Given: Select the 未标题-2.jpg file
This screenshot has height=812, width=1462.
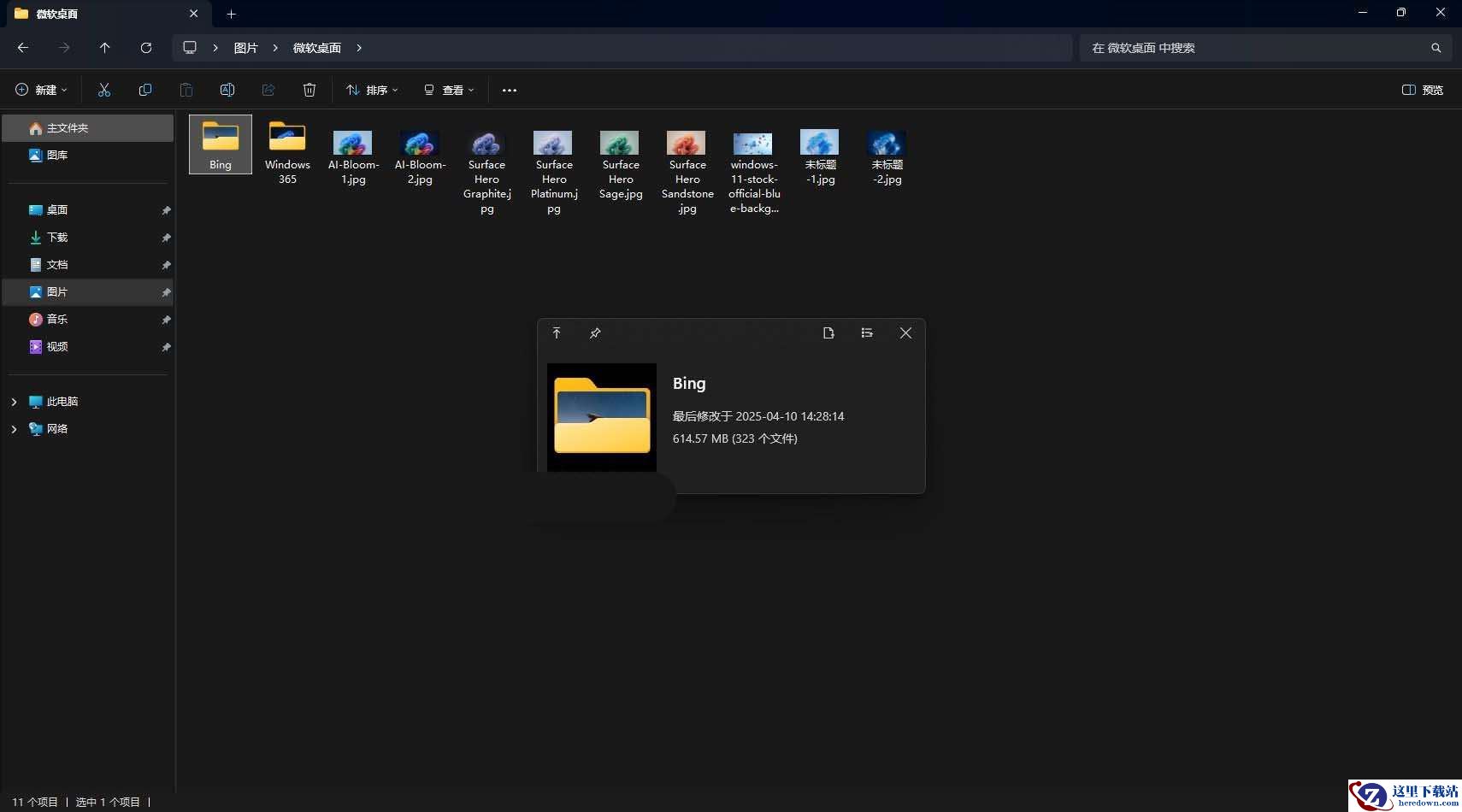Looking at the screenshot, I should click(887, 157).
